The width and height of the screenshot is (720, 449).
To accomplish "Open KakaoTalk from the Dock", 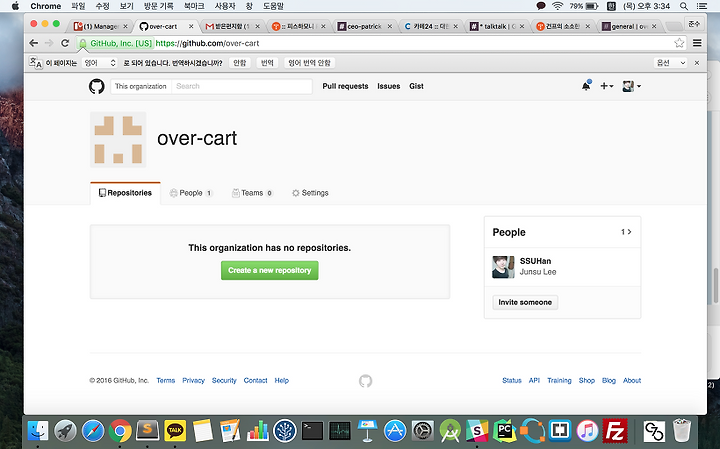I will point(175,431).
